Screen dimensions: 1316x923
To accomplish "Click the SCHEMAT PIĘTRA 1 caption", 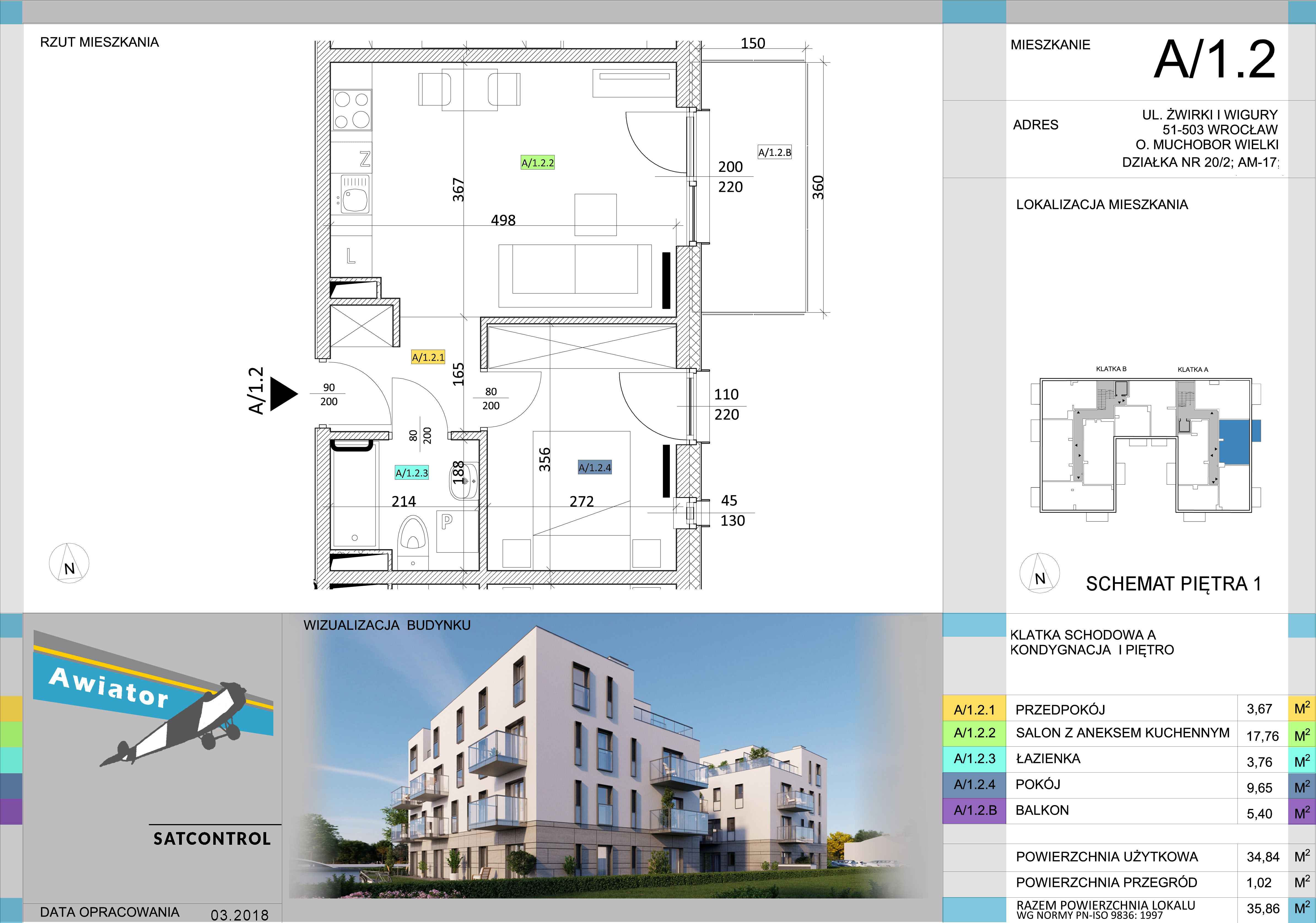I will tap(1173, 584).
